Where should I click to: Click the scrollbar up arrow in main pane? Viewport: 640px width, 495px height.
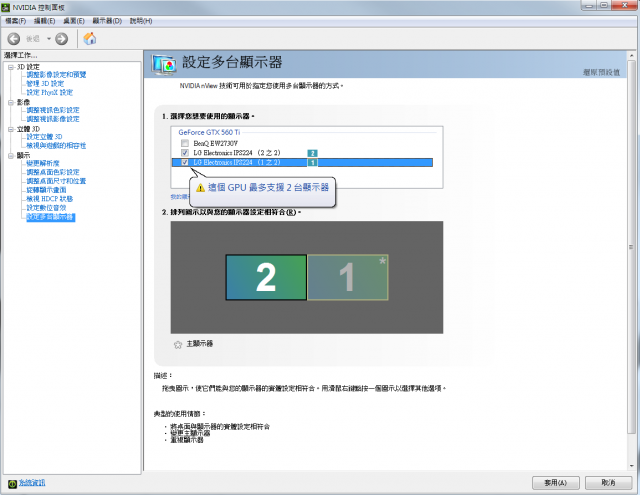(631, 55)
